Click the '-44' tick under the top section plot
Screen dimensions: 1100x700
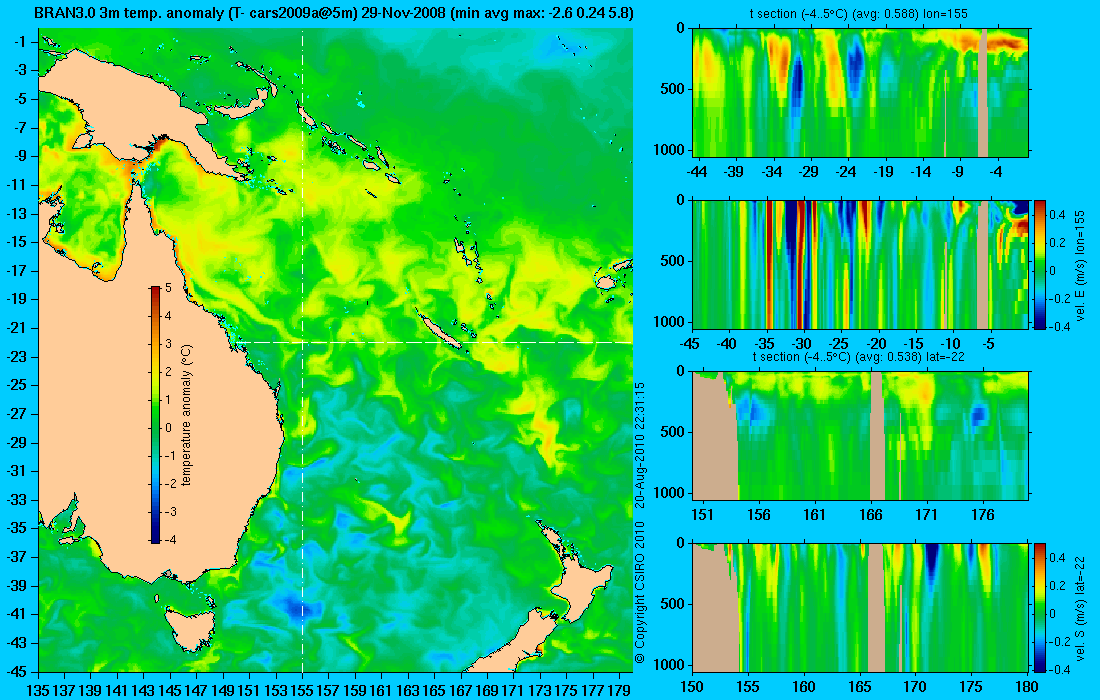[697, 172]
